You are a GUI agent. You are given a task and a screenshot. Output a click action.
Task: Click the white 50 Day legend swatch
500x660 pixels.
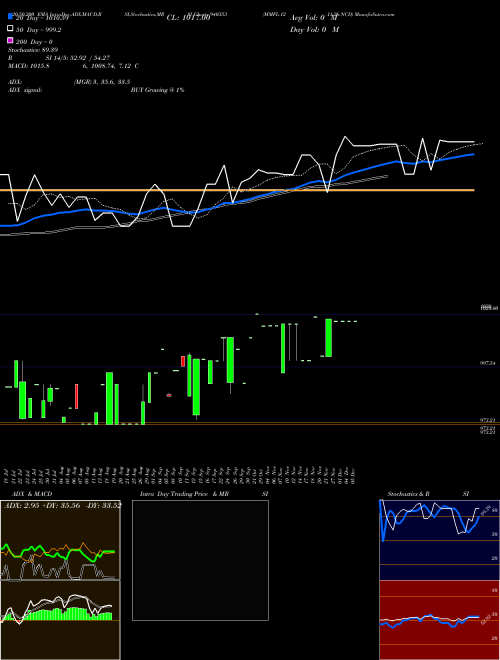(10, 29)
